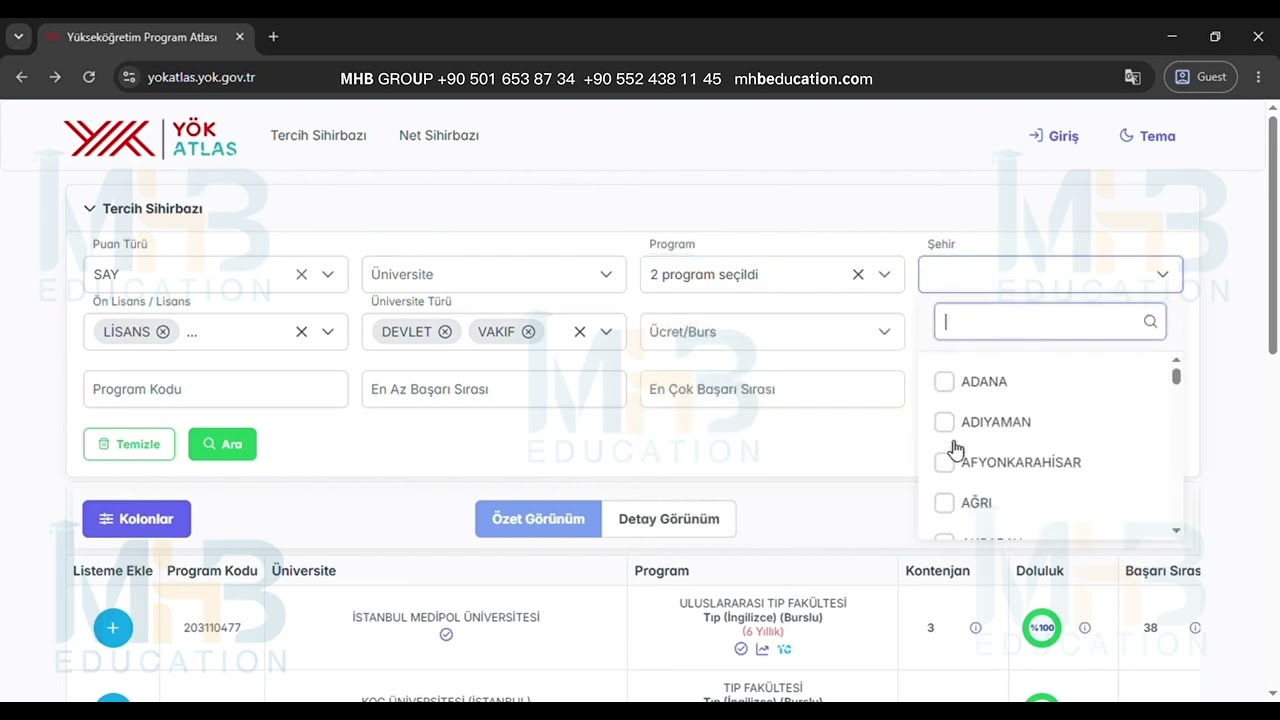Click the address bar URL yokatlas.yok.gov.tr

201,77
